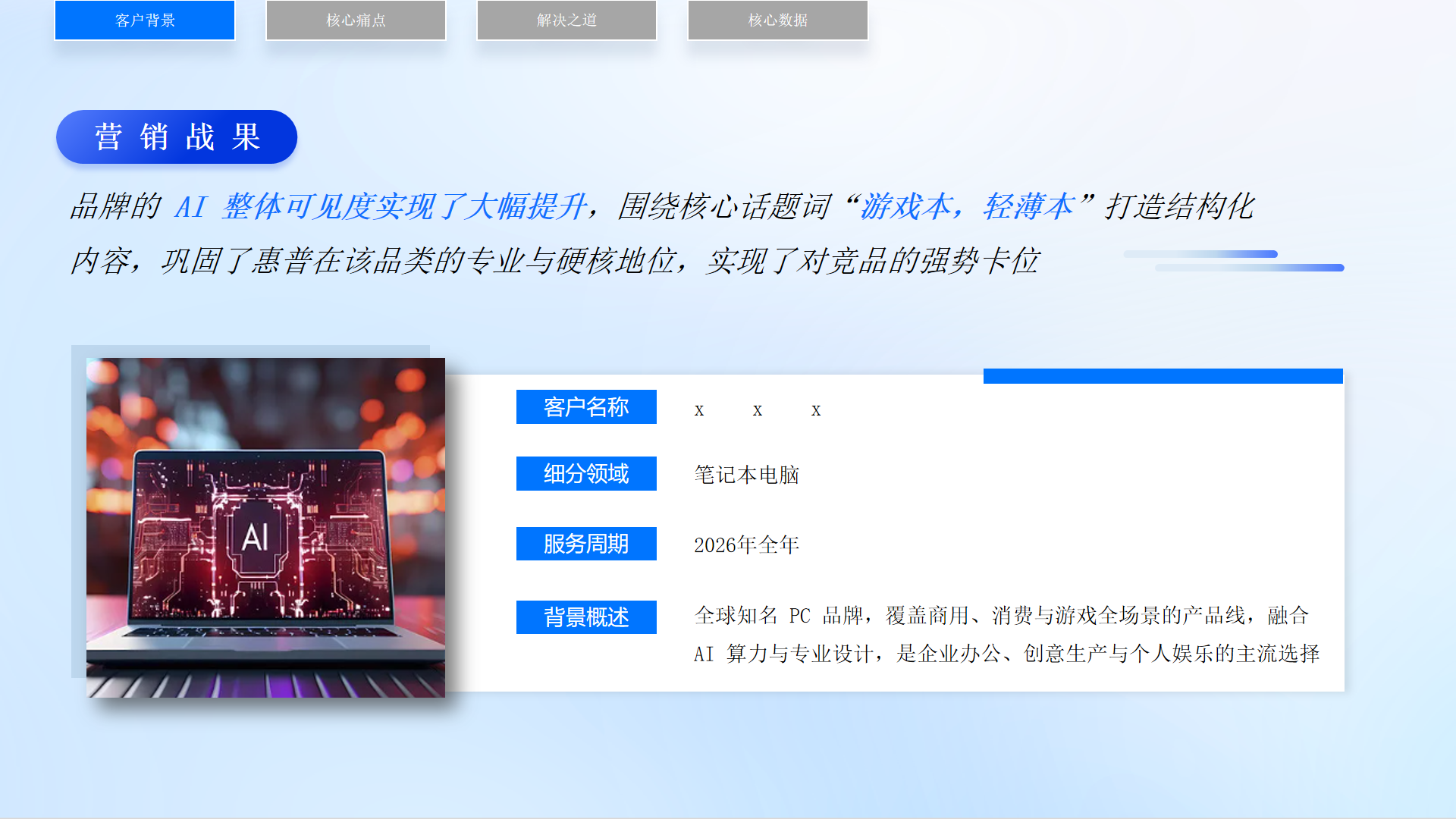1456x819 pixels.
Task: Switch to the 核心痛点 tab
Action: 356,20
